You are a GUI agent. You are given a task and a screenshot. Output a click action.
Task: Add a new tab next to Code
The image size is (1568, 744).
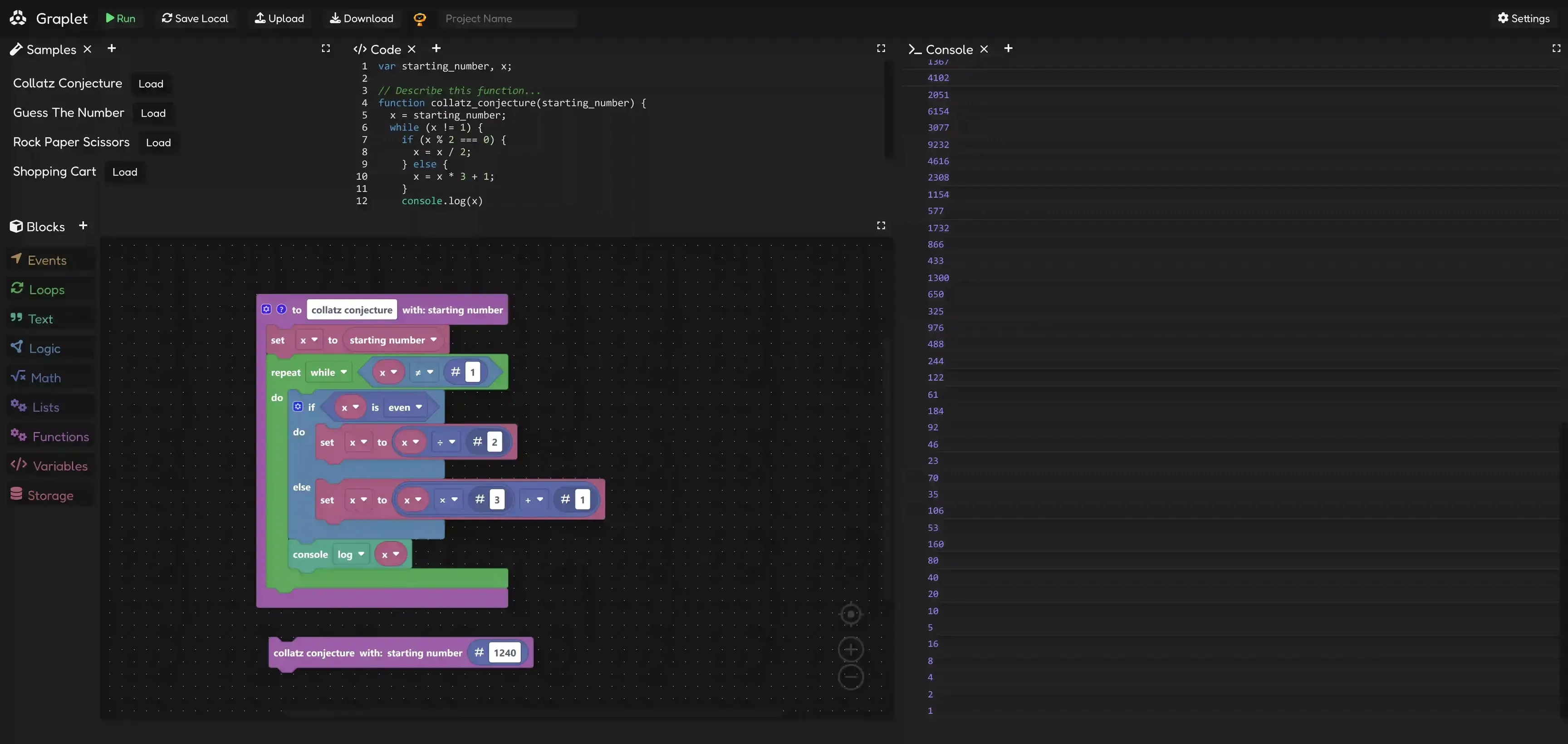(x=436, y=49)
